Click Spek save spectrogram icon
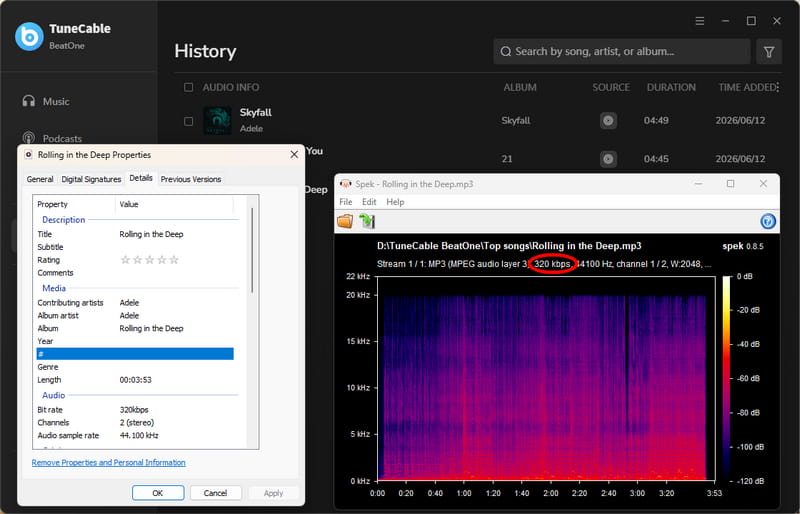The image size is (800, 514). 367,221
